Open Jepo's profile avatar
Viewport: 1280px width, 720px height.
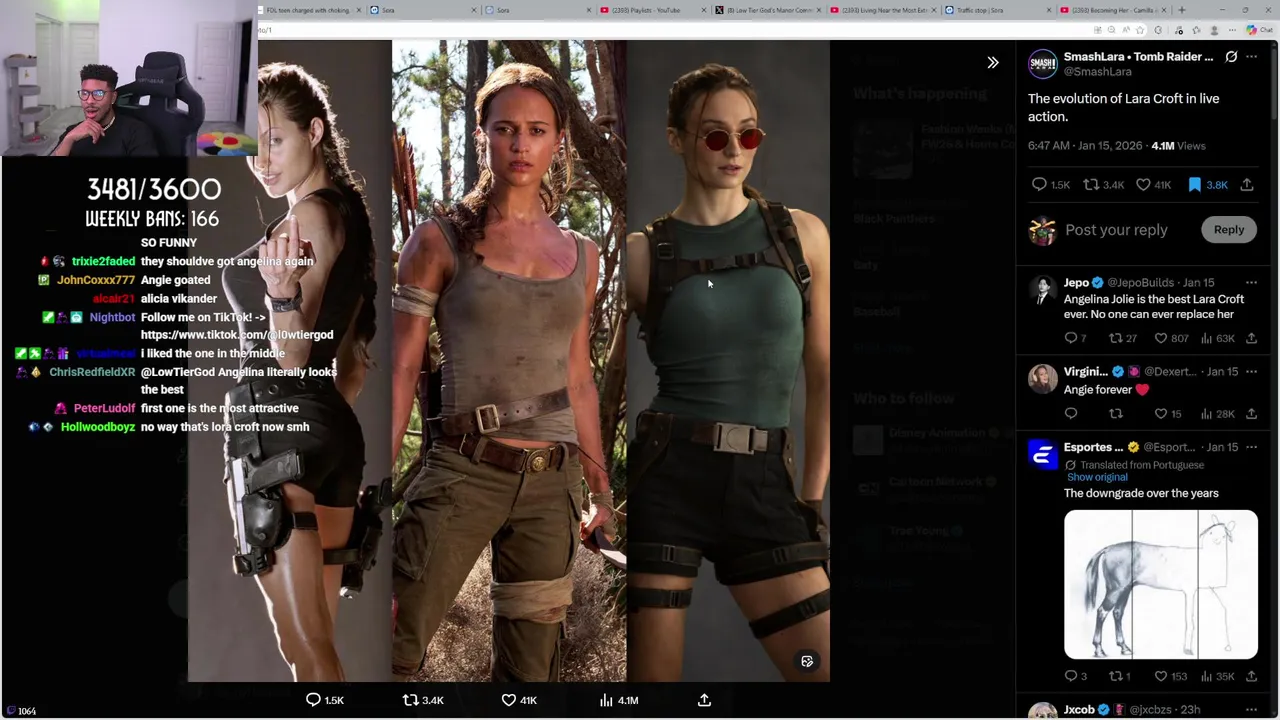(1043, 291)
